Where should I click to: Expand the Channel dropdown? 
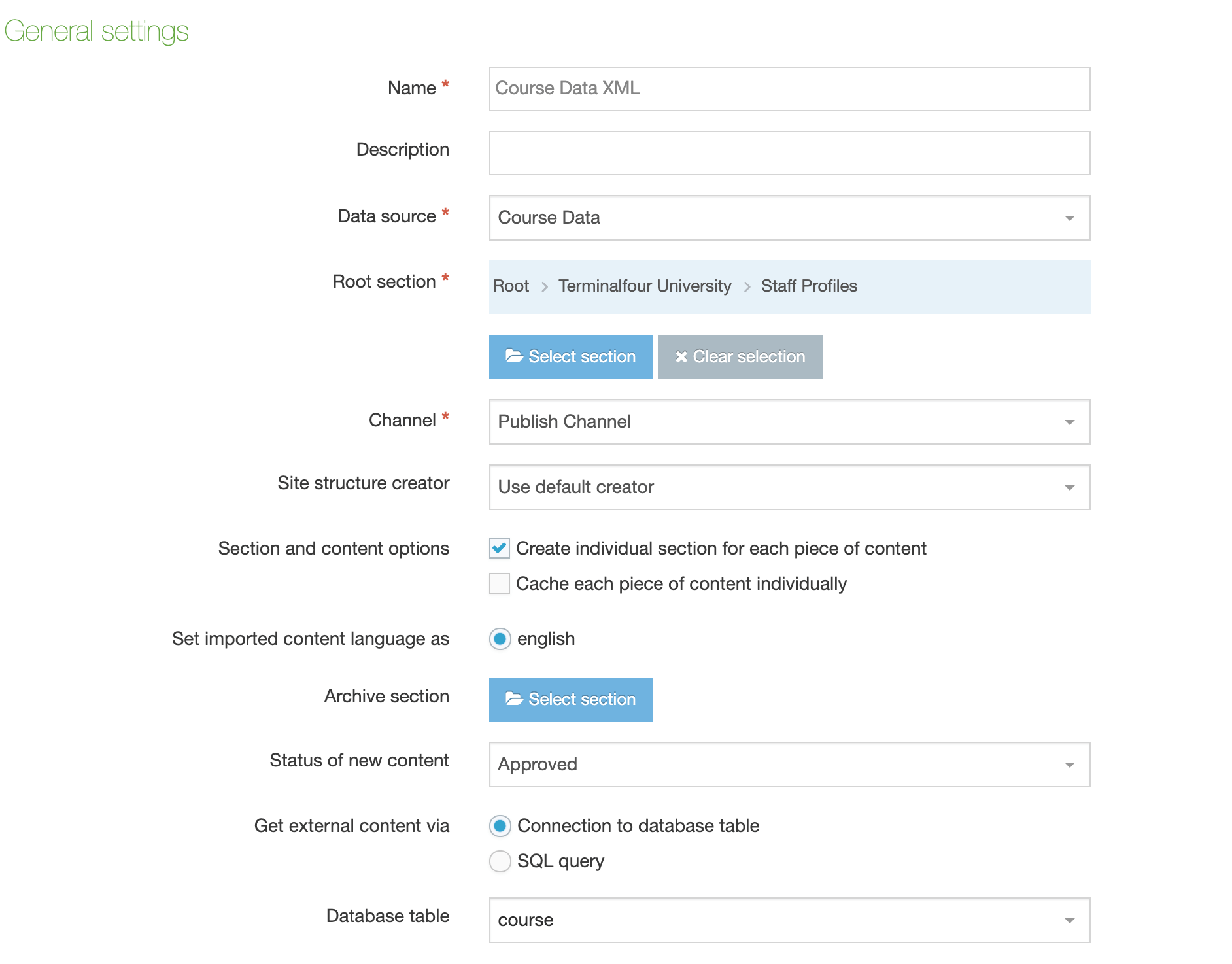(789, 422)
